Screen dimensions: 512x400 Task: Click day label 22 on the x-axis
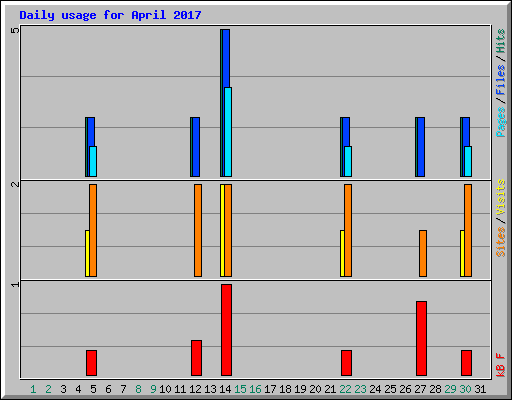pos(345,389)
